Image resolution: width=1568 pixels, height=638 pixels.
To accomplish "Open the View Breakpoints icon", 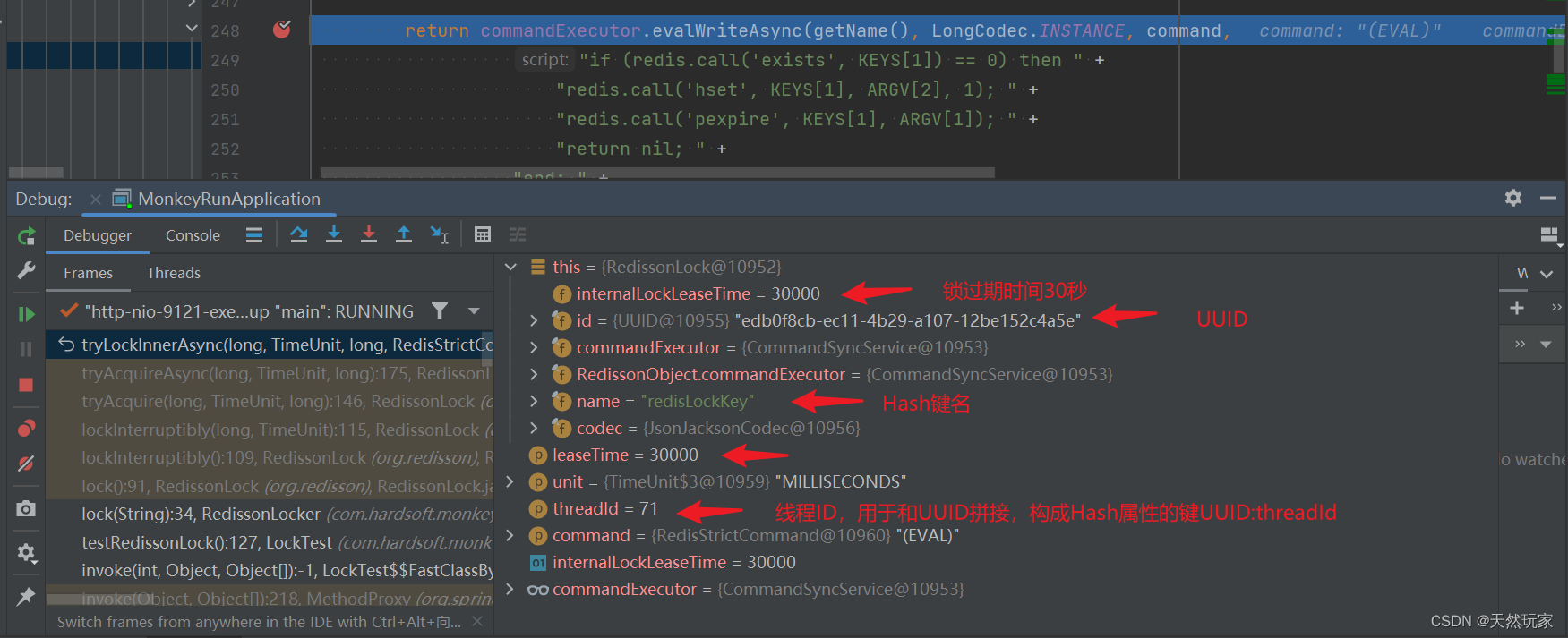I will 26,429.
